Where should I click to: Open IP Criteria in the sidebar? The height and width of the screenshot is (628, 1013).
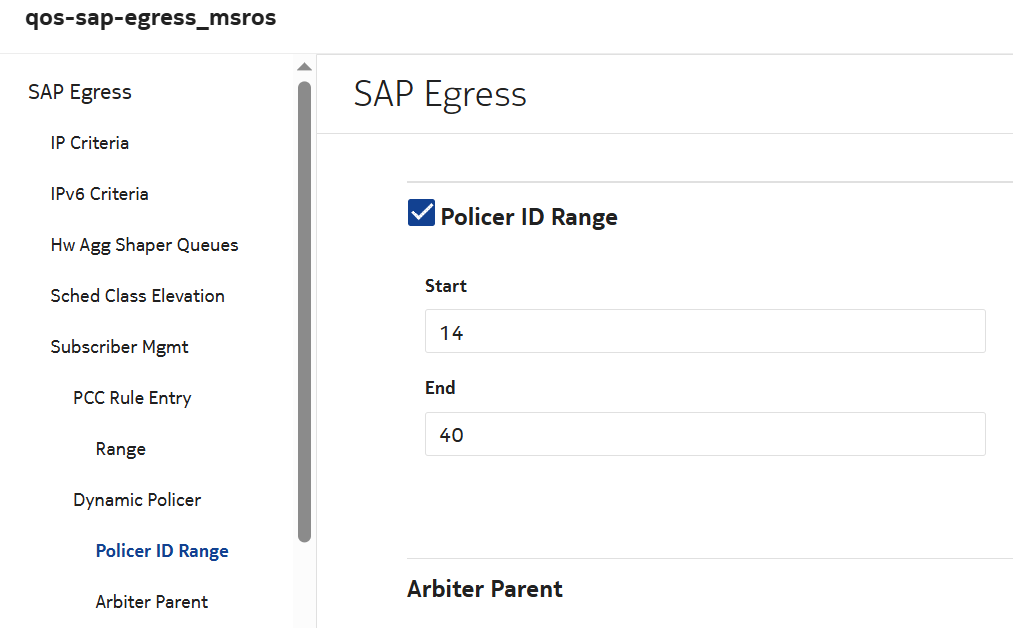pyautogui.click(x=90, y=143)
